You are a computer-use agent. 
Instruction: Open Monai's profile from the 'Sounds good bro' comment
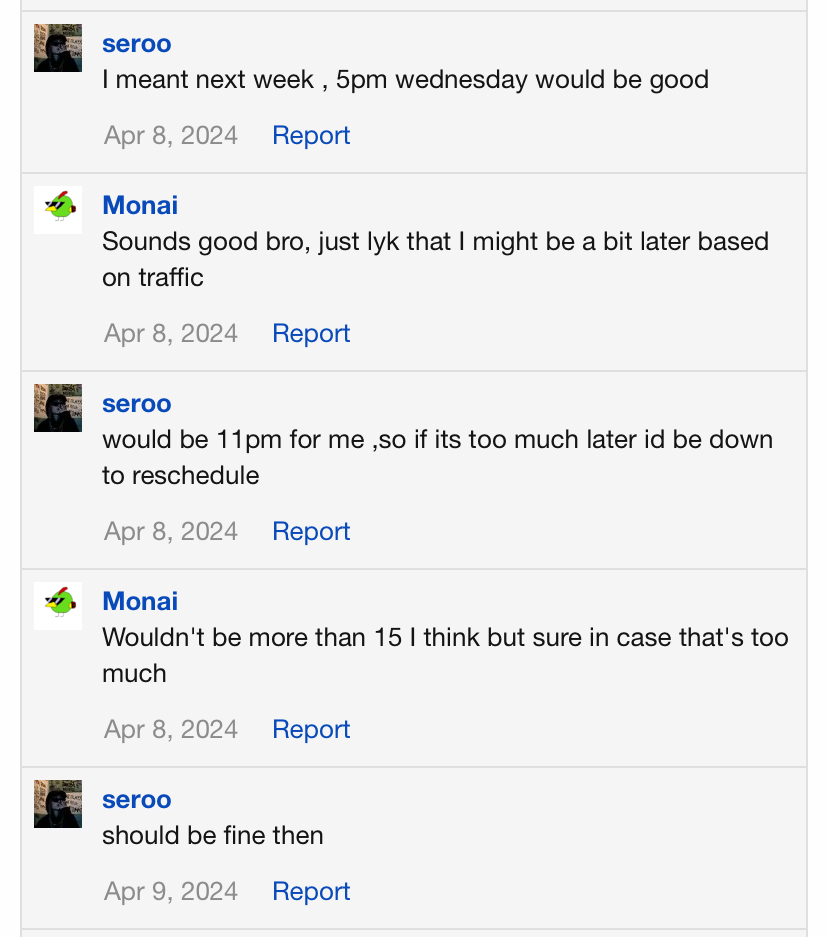coord(140,206)
